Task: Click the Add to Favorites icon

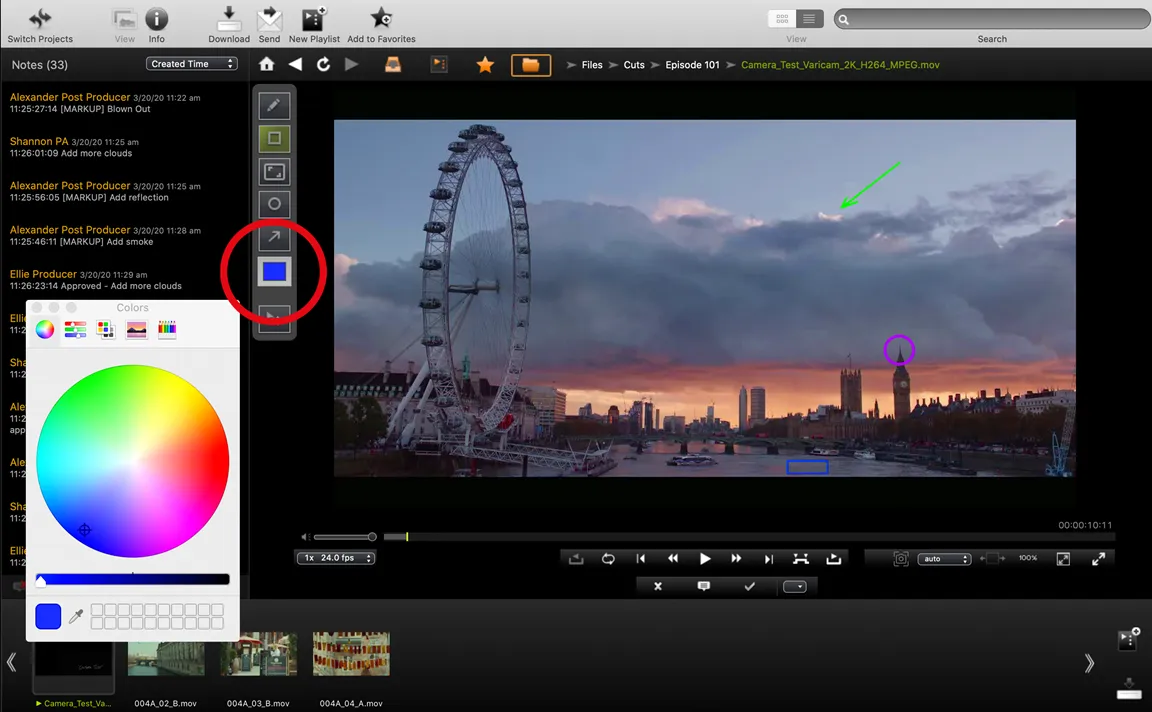Action: pyautogui.click(x=380, y=18)
